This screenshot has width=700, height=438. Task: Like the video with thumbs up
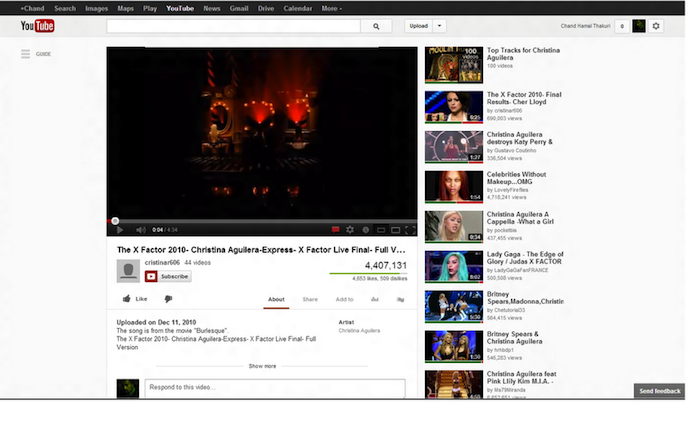coord(134,298)
